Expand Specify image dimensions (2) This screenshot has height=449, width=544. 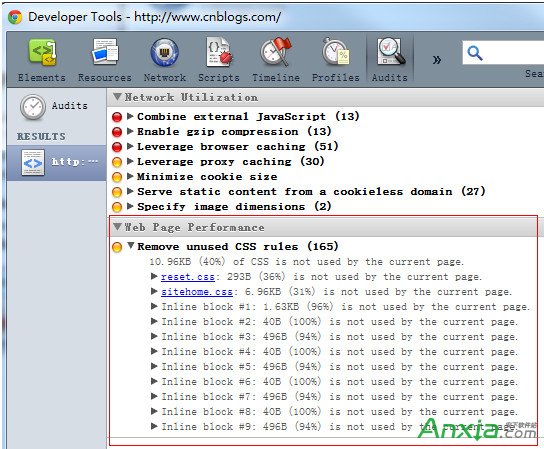tap(130, 206)
